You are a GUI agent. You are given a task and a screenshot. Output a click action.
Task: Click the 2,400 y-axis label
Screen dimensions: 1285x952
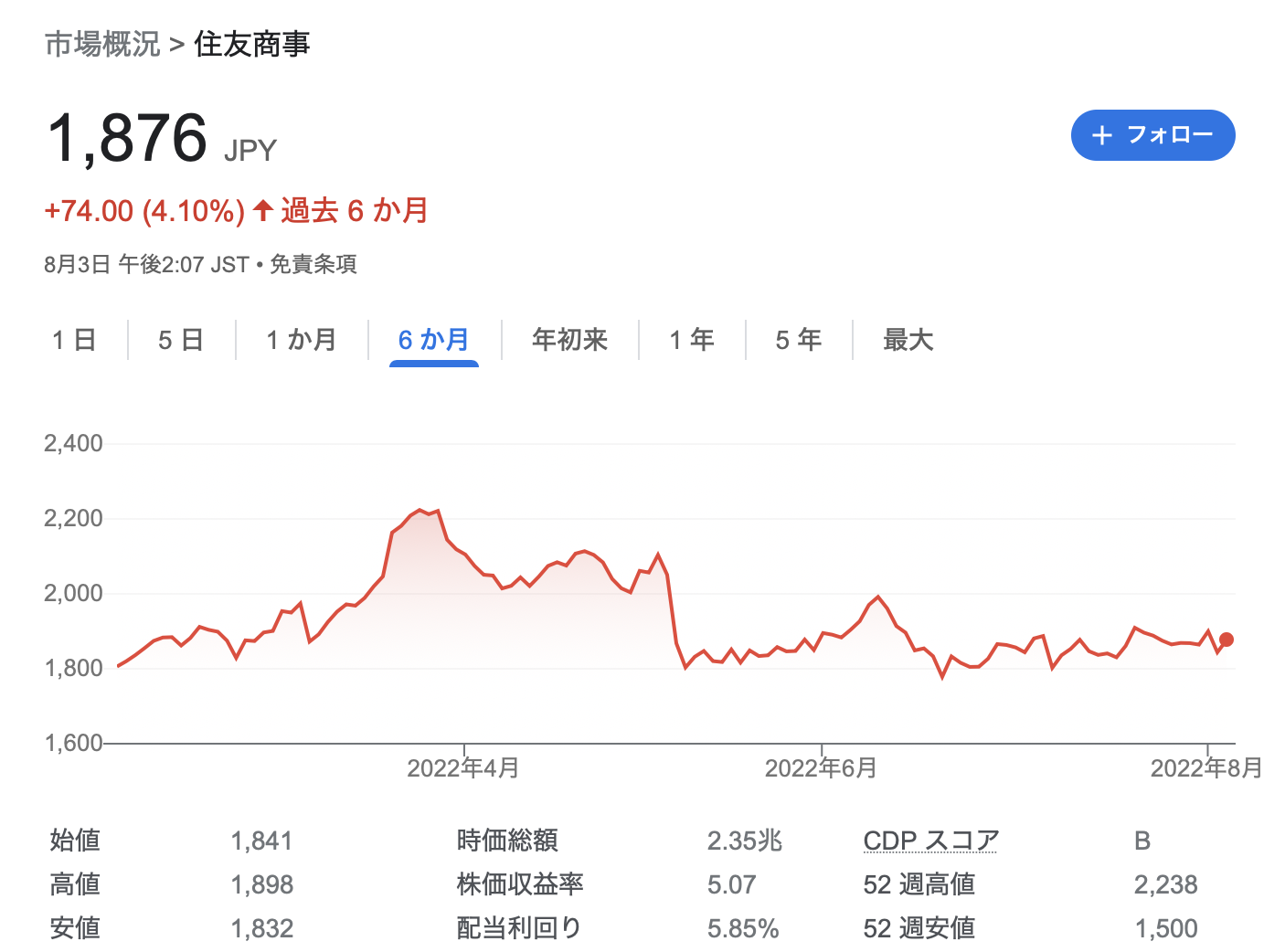tap(73, 444)
